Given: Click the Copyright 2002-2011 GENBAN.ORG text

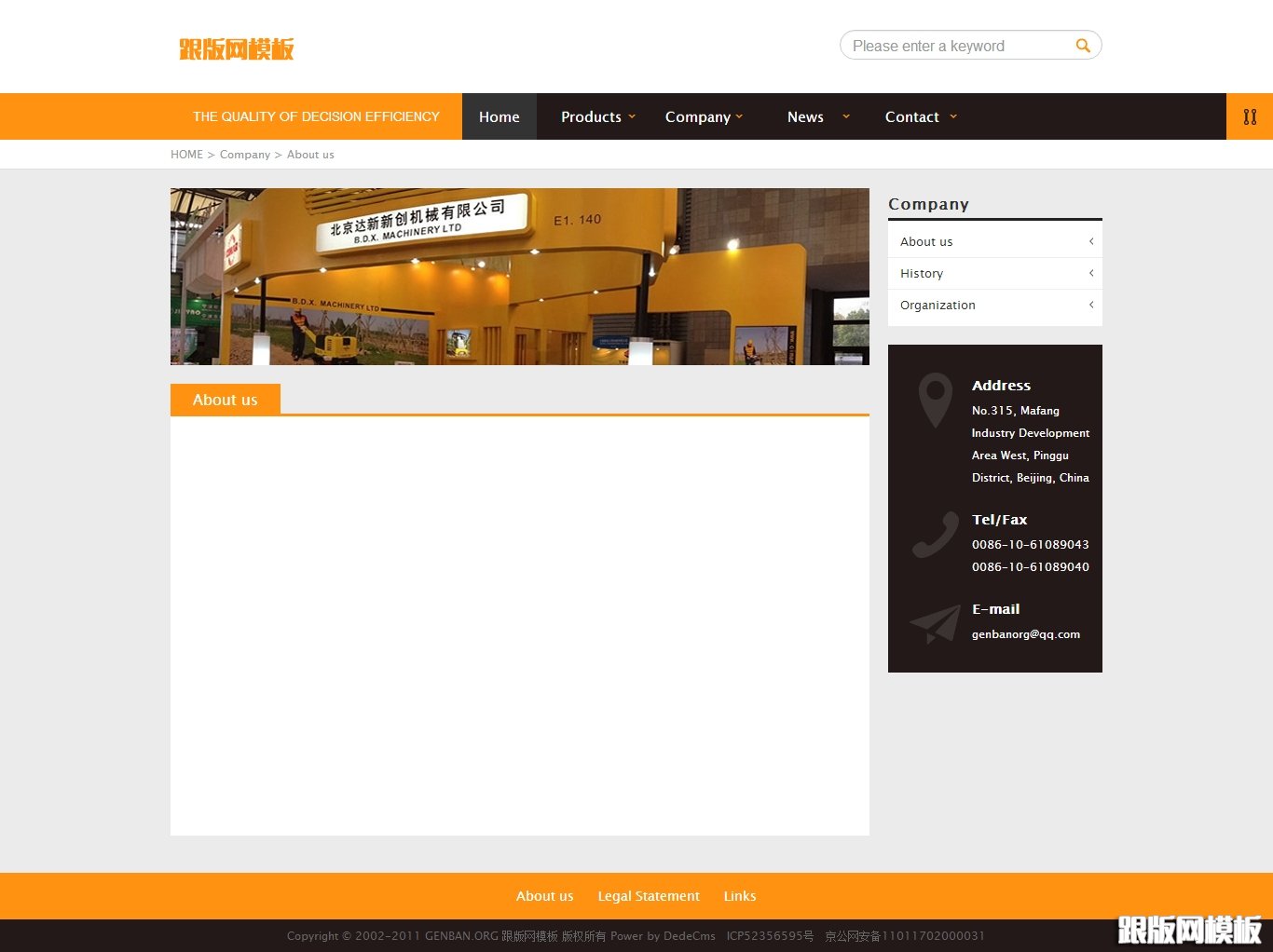Looking at the screenshot, I should point(392,936).
